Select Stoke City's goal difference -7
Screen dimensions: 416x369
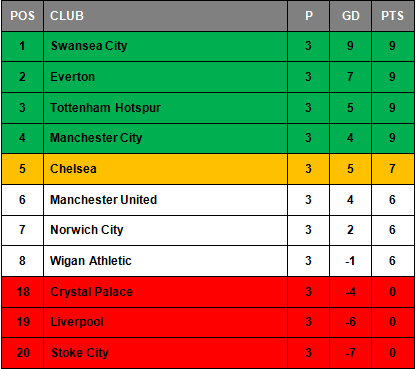[350, 353]
